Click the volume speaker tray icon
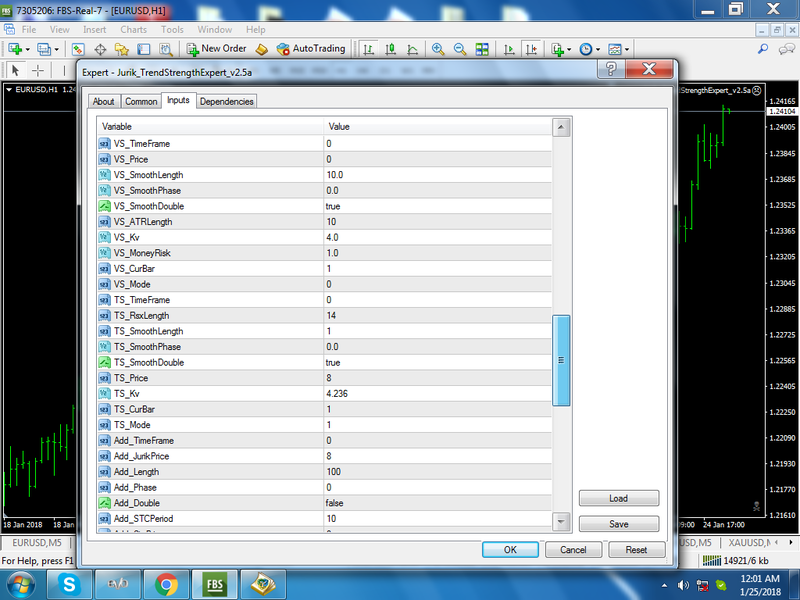 (683, 585)
